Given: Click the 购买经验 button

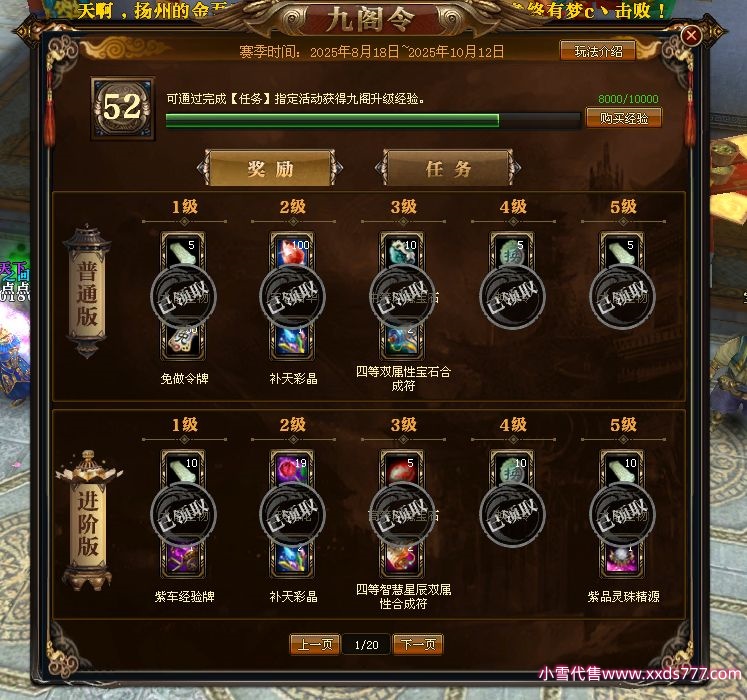Looking at the screenshot, I should point(624,118).
